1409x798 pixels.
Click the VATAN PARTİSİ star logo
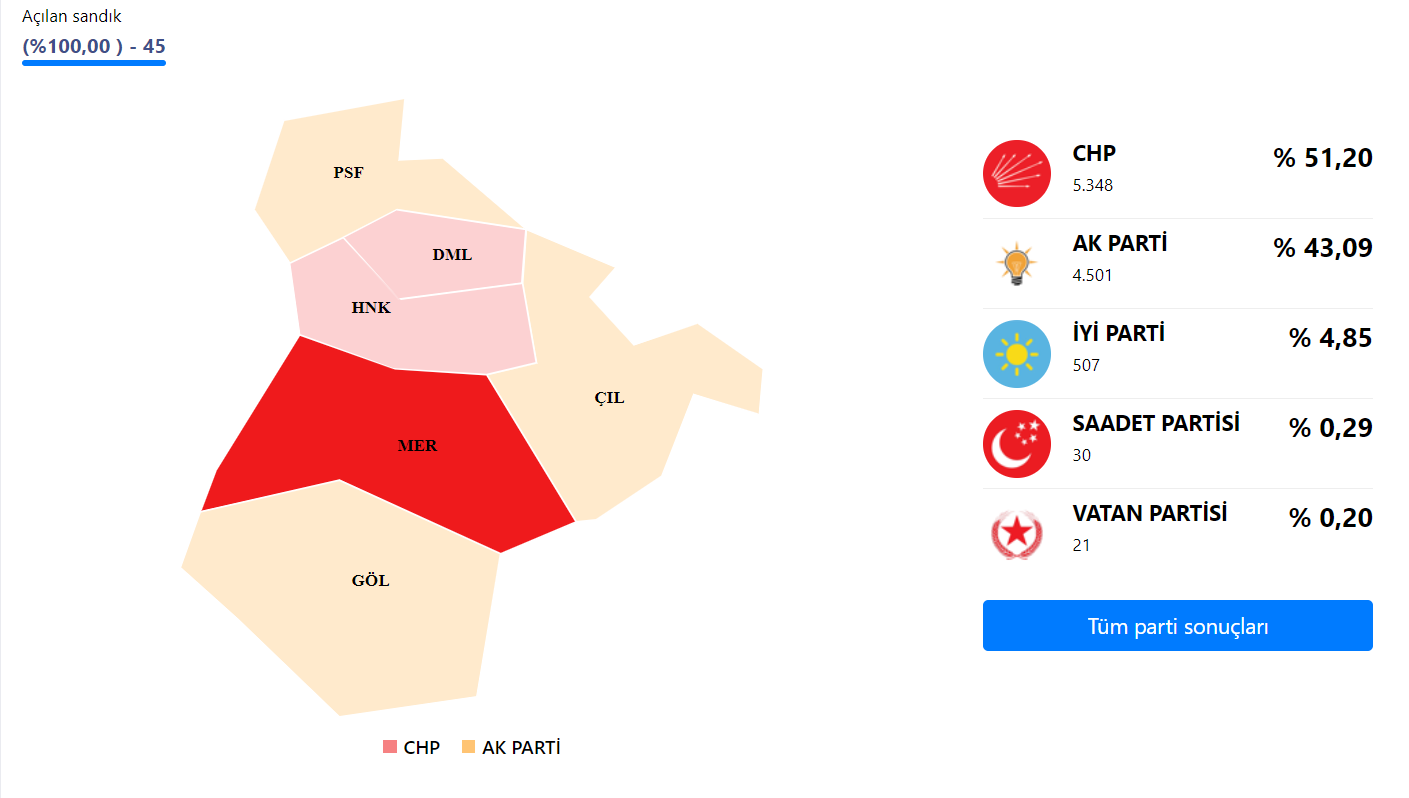tap(1017, 534)
